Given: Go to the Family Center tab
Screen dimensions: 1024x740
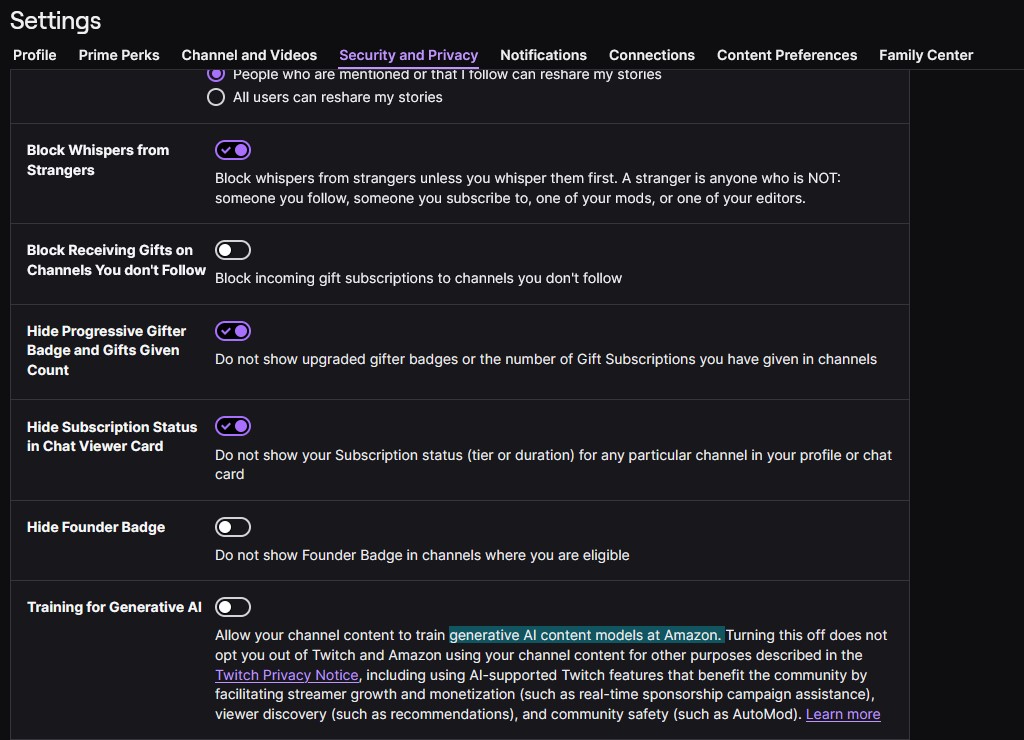Looking at the screenshot, I should (x=926, y=56).
